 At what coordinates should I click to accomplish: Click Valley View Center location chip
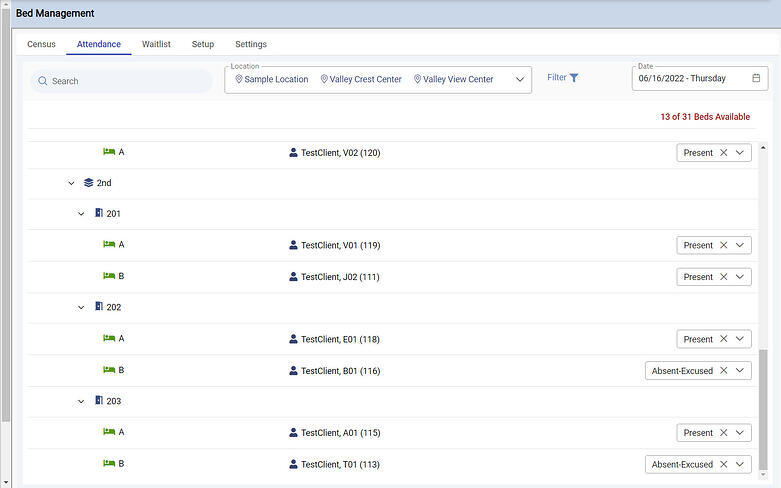click(453, 79)
